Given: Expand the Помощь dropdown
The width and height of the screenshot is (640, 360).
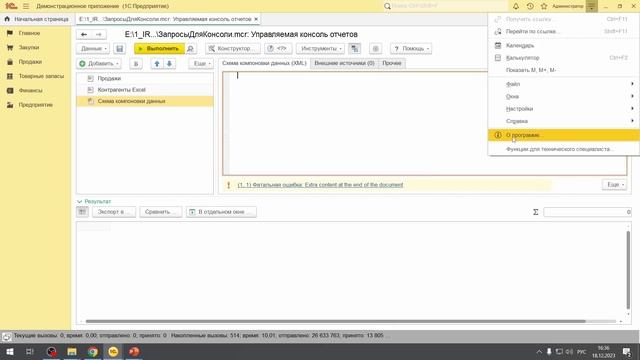Looking at the screenshot, I should (411, 49).
